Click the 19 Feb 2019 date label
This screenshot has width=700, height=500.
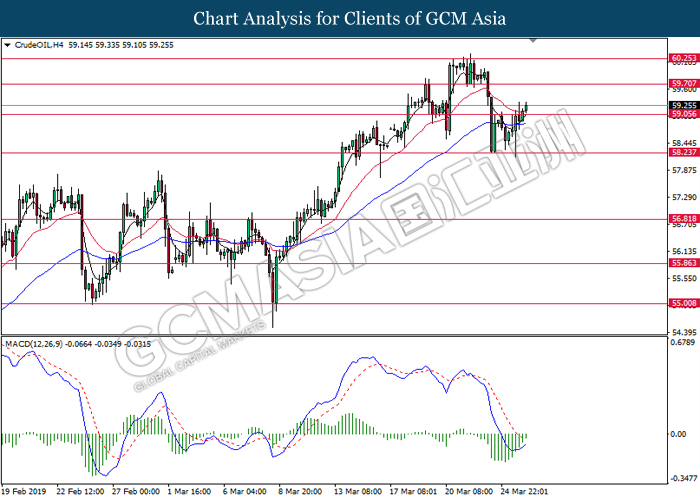24,492
